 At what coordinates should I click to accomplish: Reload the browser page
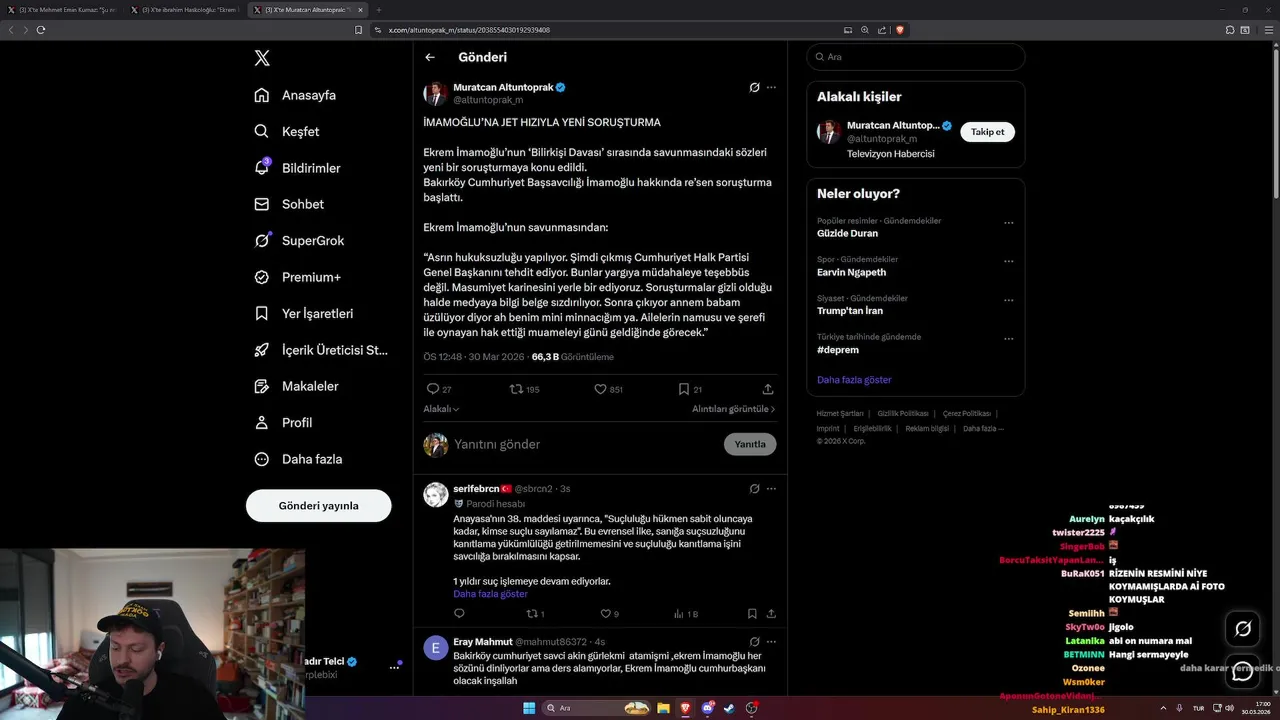coord(41,30)
